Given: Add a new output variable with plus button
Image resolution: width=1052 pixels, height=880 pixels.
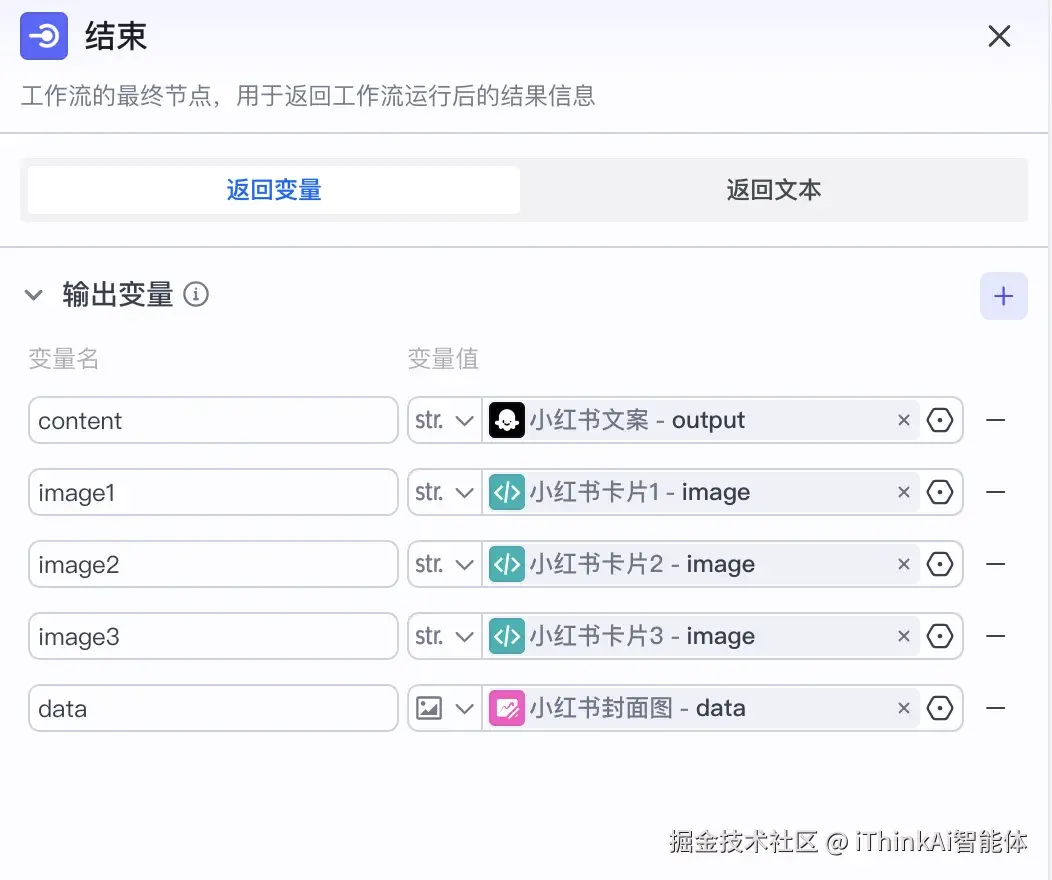Looking at the screenshot, I should (1003, 295).
